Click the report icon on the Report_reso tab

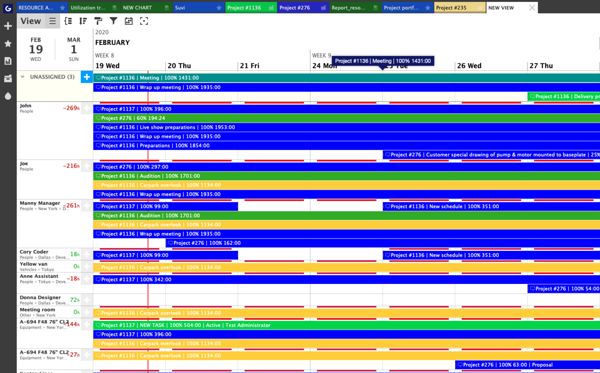[x=375, y=8]
